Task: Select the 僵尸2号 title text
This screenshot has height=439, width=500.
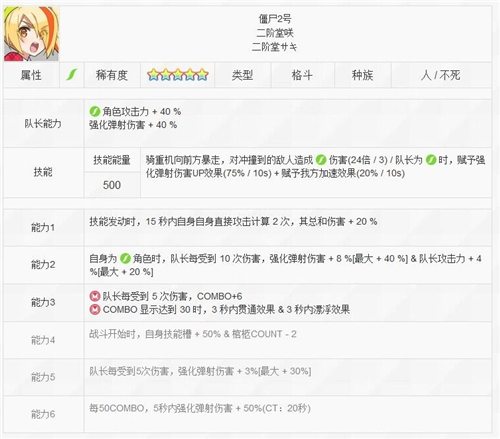Action: [x=275, y=19]
